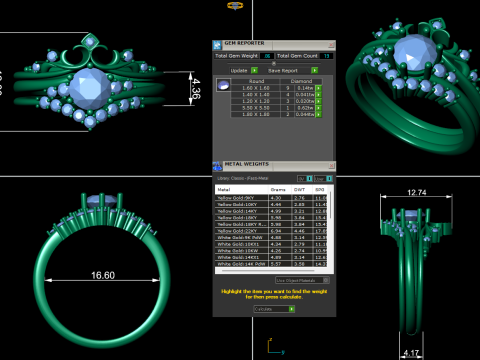Image resolution: width=480 pixels, height=360 pixels.
Task: Toggle the Use Object Materials checkbox
Action: click(x=326, y=280)
